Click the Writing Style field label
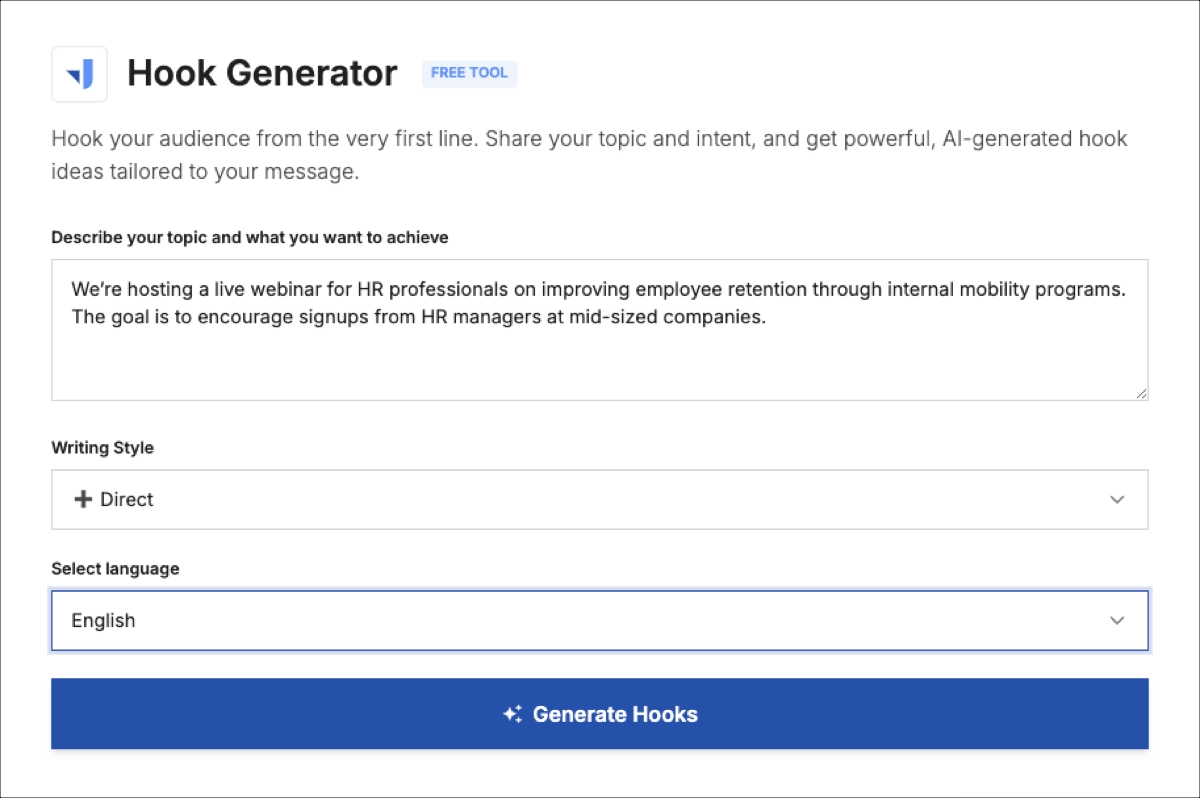 click(102, 448)
